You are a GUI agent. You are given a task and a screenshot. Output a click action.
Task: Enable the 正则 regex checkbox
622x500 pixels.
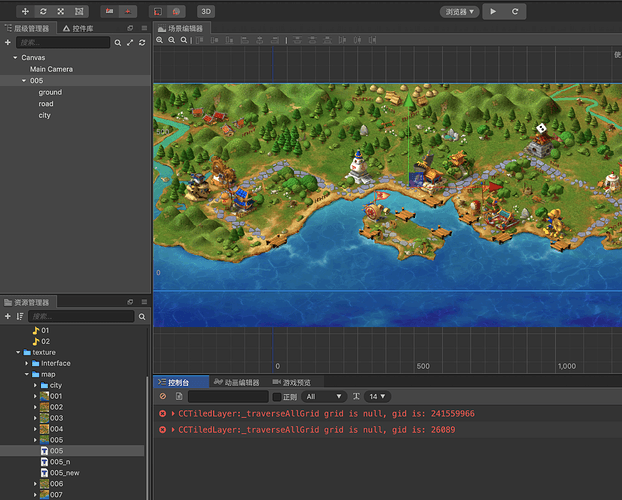277,397
